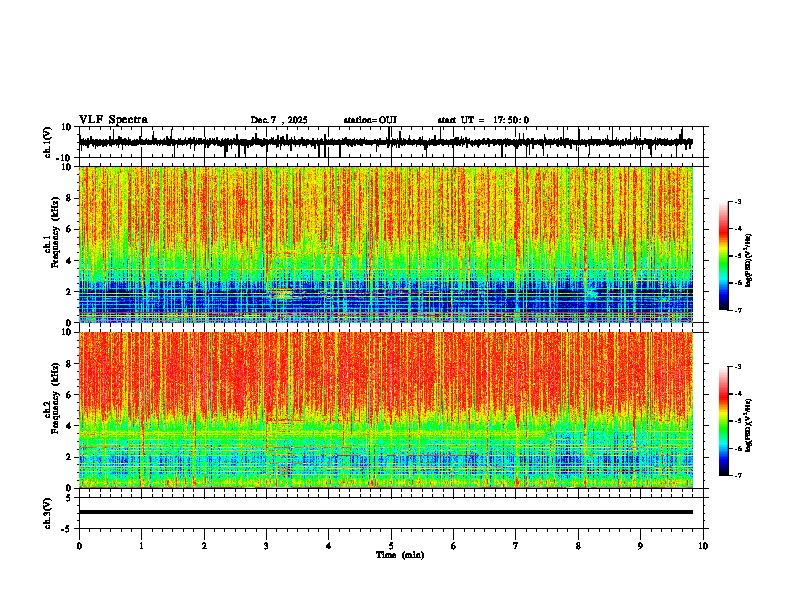The height and width of the screenshot is (612, 792).
Task: Click the "-3" label on ch.2 color bar
Action: click(737, 367)
